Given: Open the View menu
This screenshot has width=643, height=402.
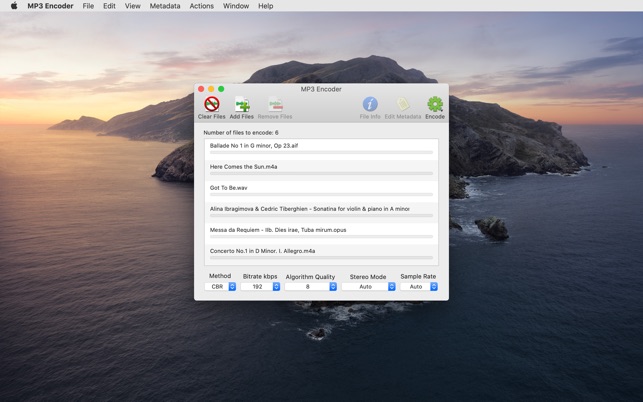Looking at the screenshot, I should [x=132, y=6].
